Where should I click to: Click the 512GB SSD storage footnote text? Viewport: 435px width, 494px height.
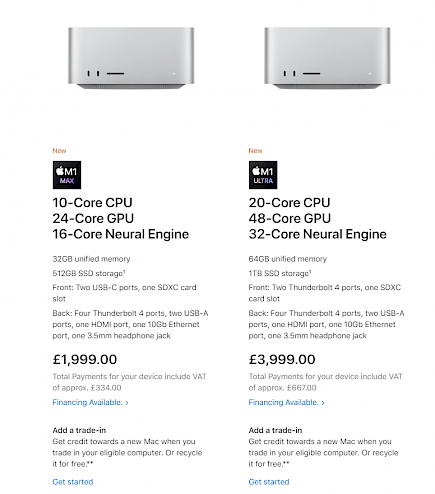coord(89,273)
